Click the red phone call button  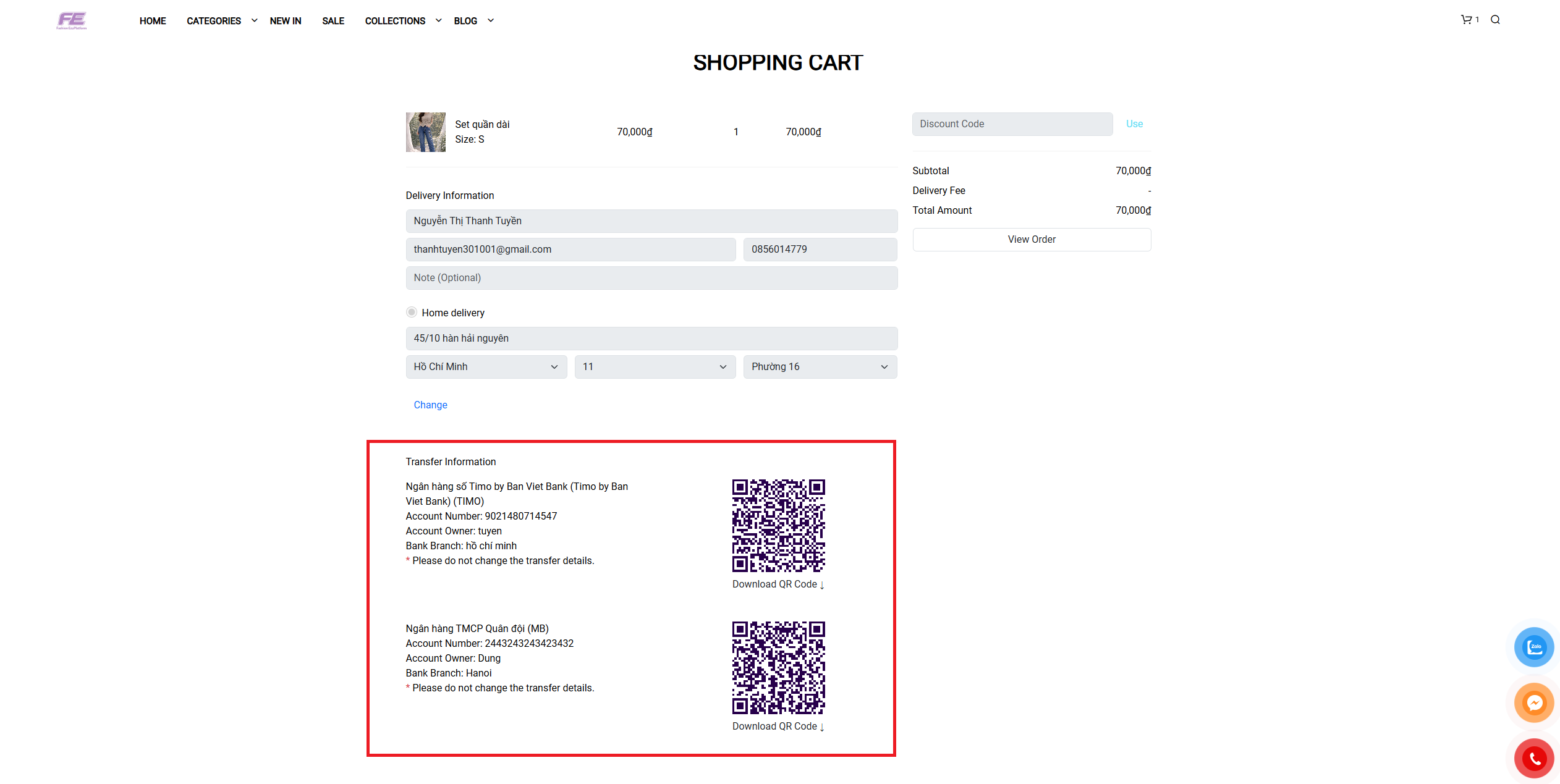[1534, 758]
